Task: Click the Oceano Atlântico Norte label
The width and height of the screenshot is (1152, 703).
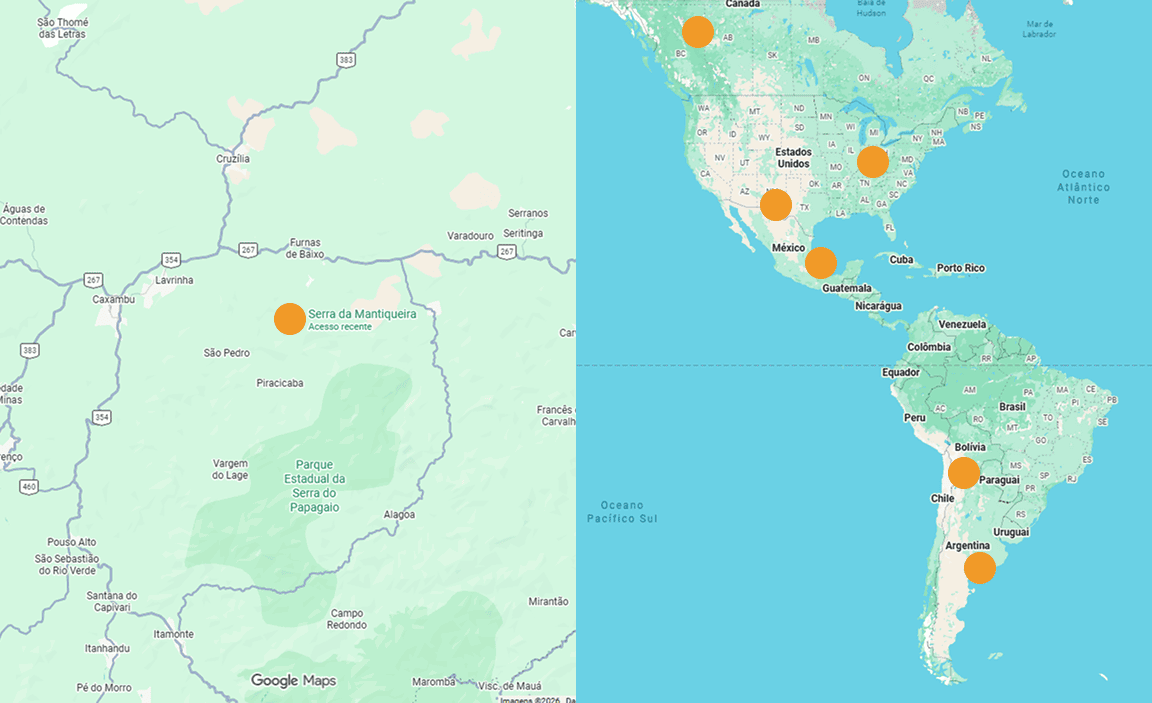Action: (x=1084, y=187)
